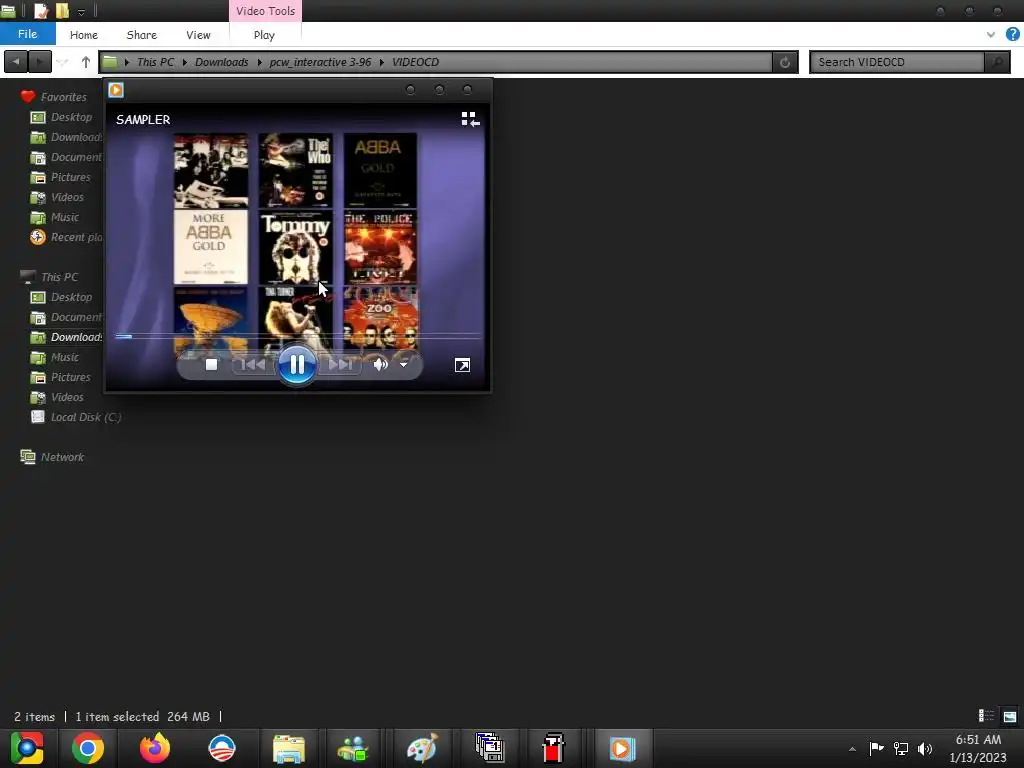The image size is (1024, 768).
Task: Go back in Explorer navigation
Action: (16, 62)
